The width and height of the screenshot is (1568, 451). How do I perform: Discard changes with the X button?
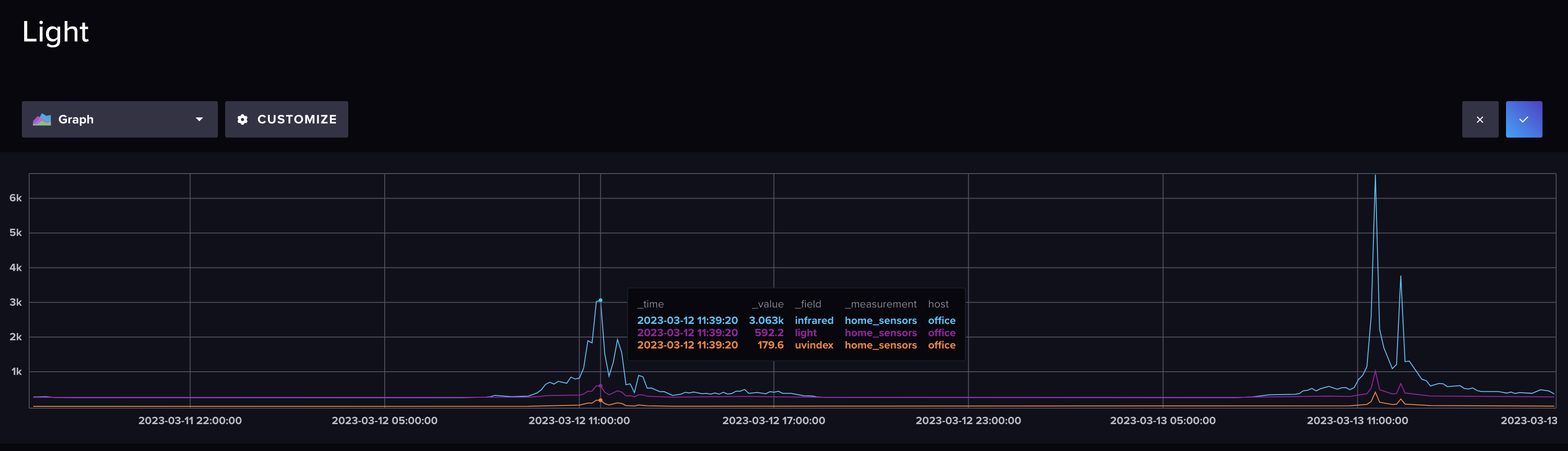coord(1480,119)
